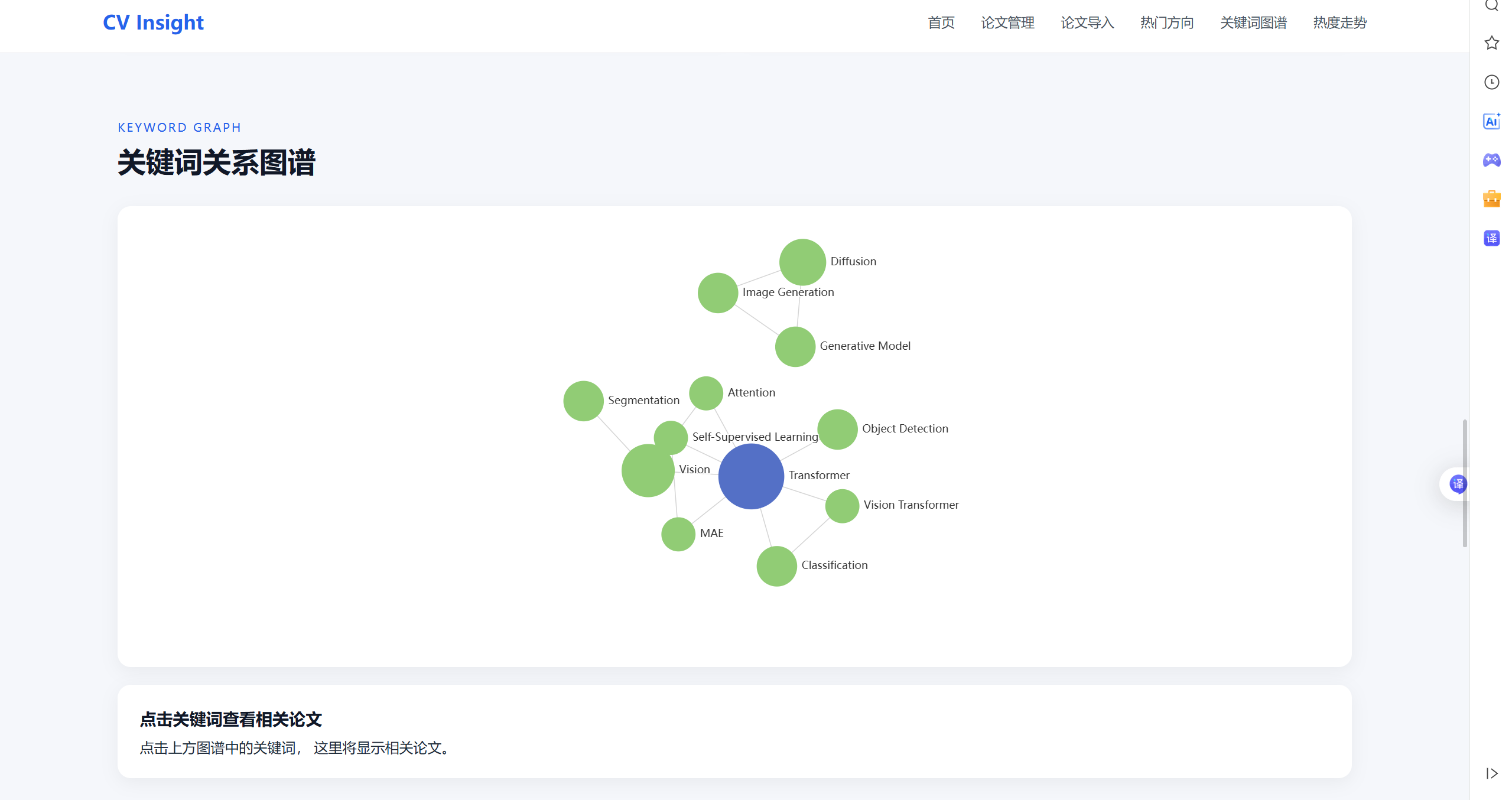Click the Attention node circle
The image size is (1512, 800).
pyautogui.click(x=706, y=393)
